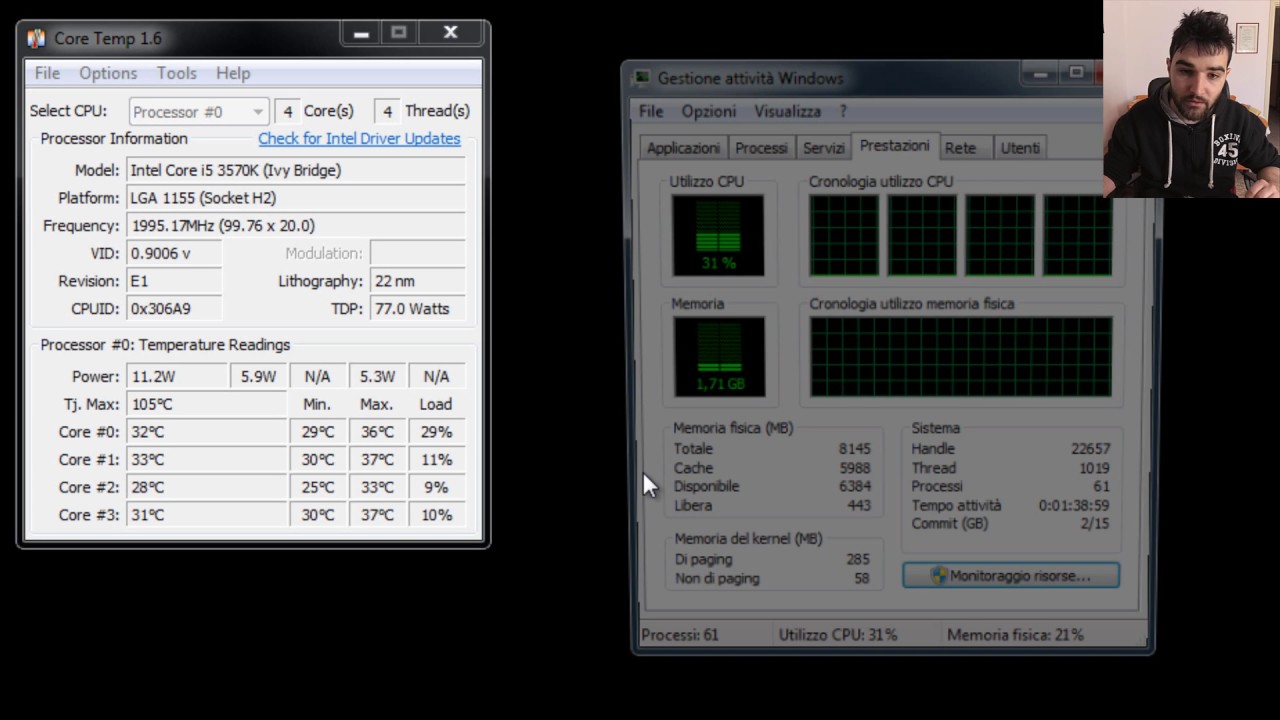Click the Task Manager title bar icon
This screenshot has height=720, width=1280.
[x=642, y=78]
